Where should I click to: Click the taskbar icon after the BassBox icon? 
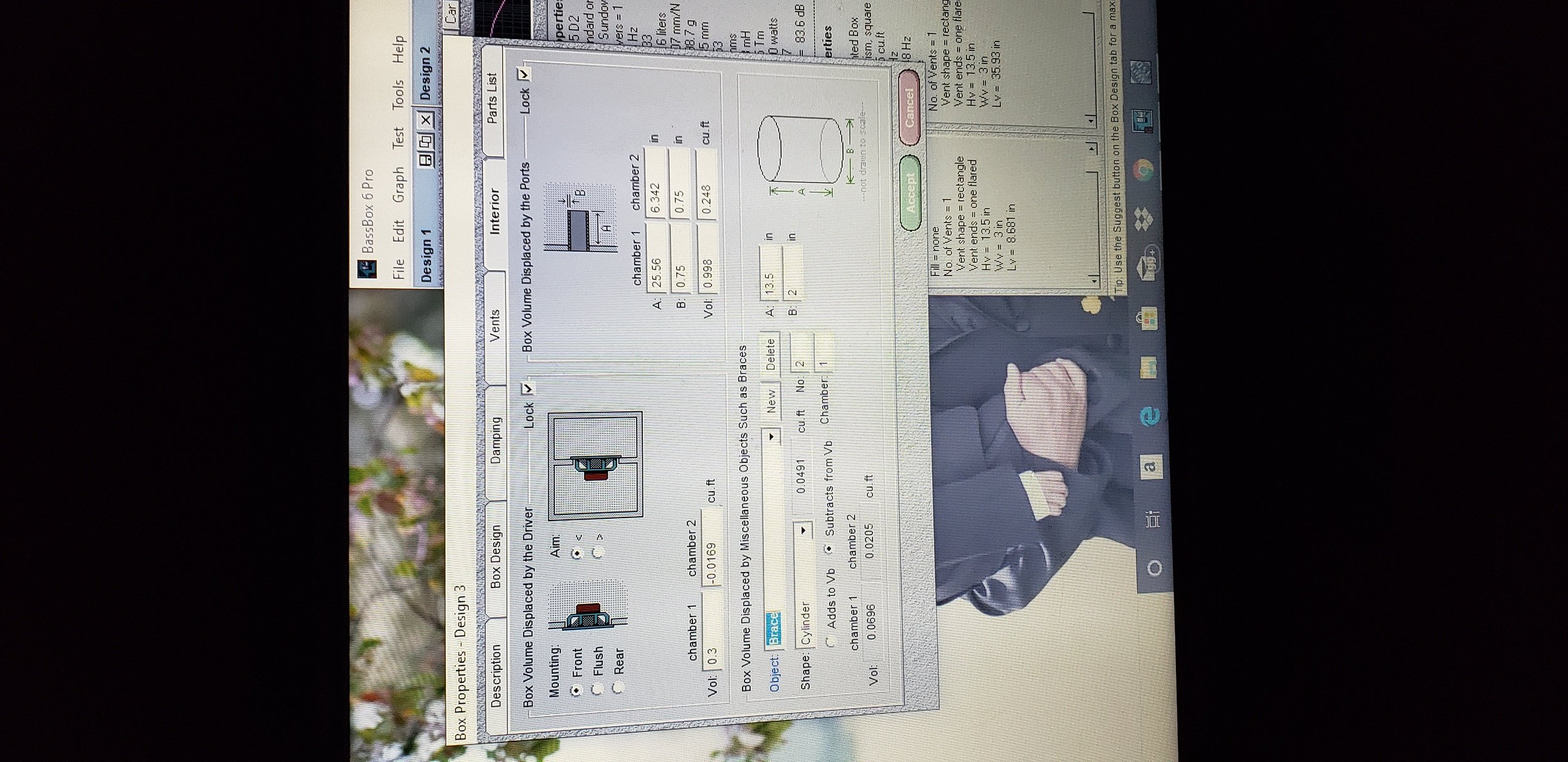click(x=1142, y=74)
